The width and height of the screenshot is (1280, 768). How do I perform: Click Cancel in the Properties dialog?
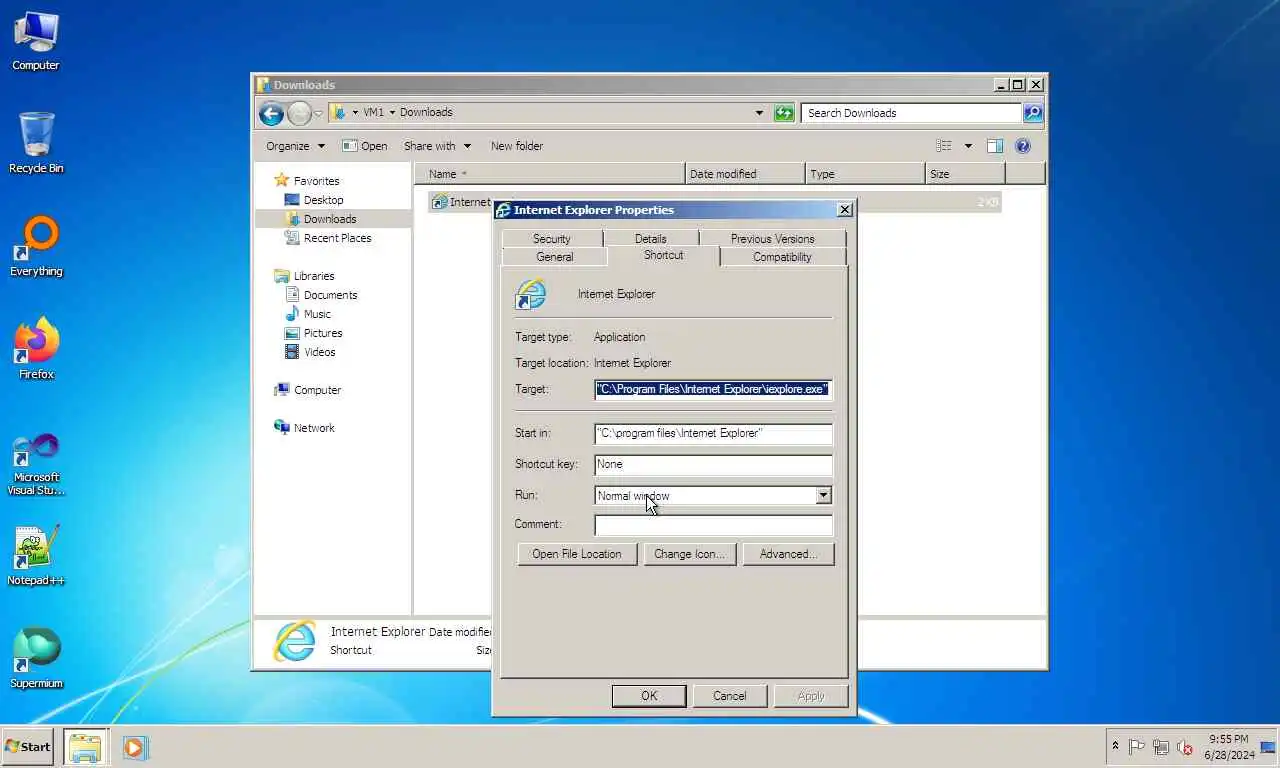[x=730, y=696]
